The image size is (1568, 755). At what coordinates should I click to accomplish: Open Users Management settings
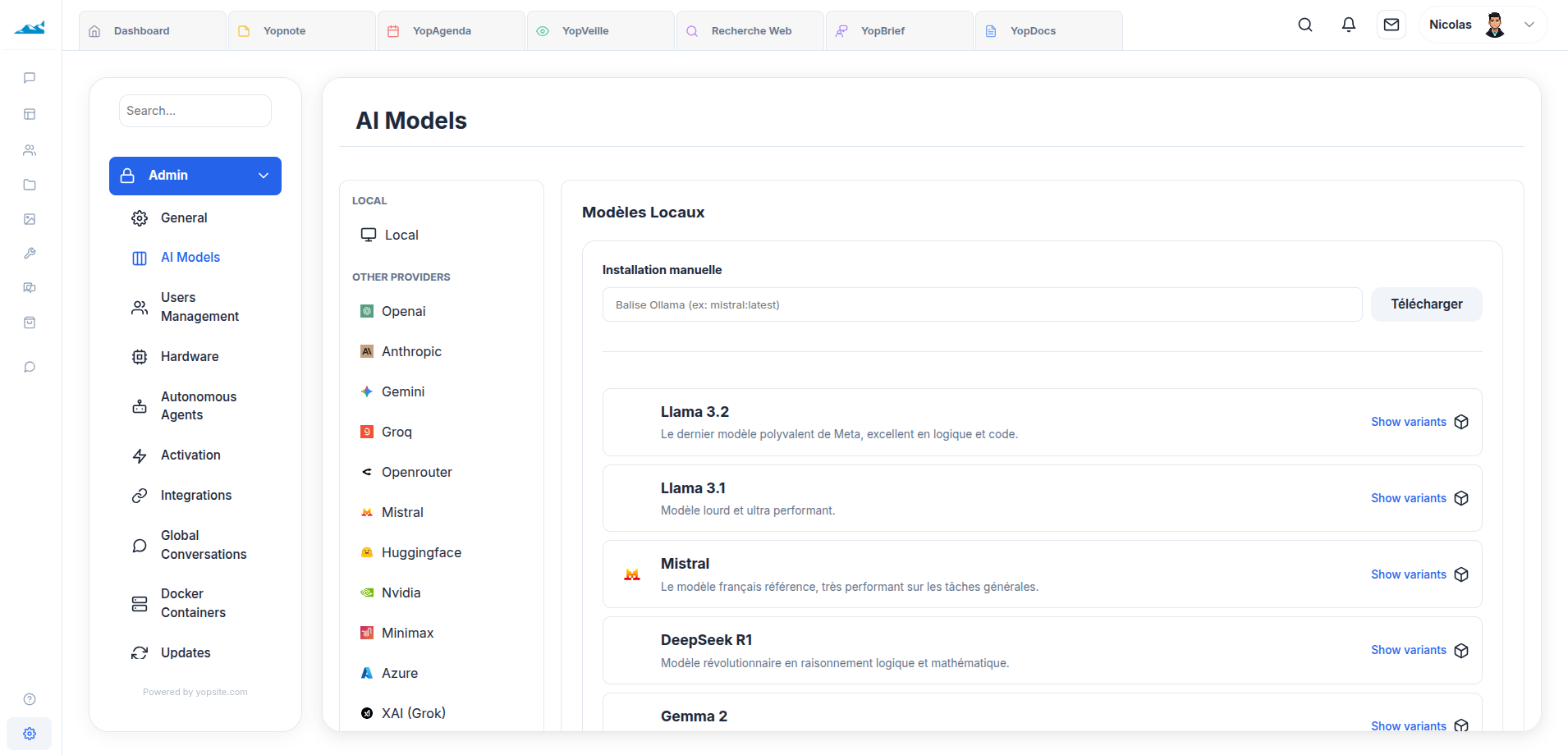195,307
